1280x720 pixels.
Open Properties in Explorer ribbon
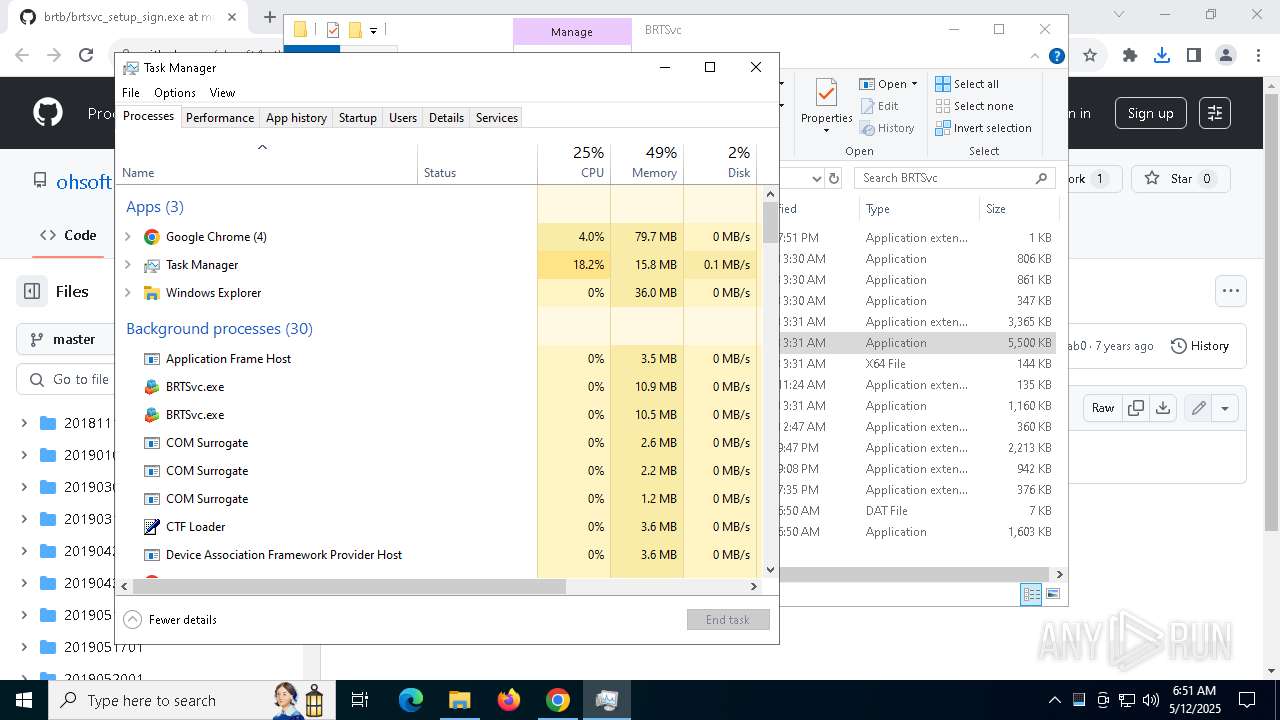pyautogui.click(x=826, y=106)
